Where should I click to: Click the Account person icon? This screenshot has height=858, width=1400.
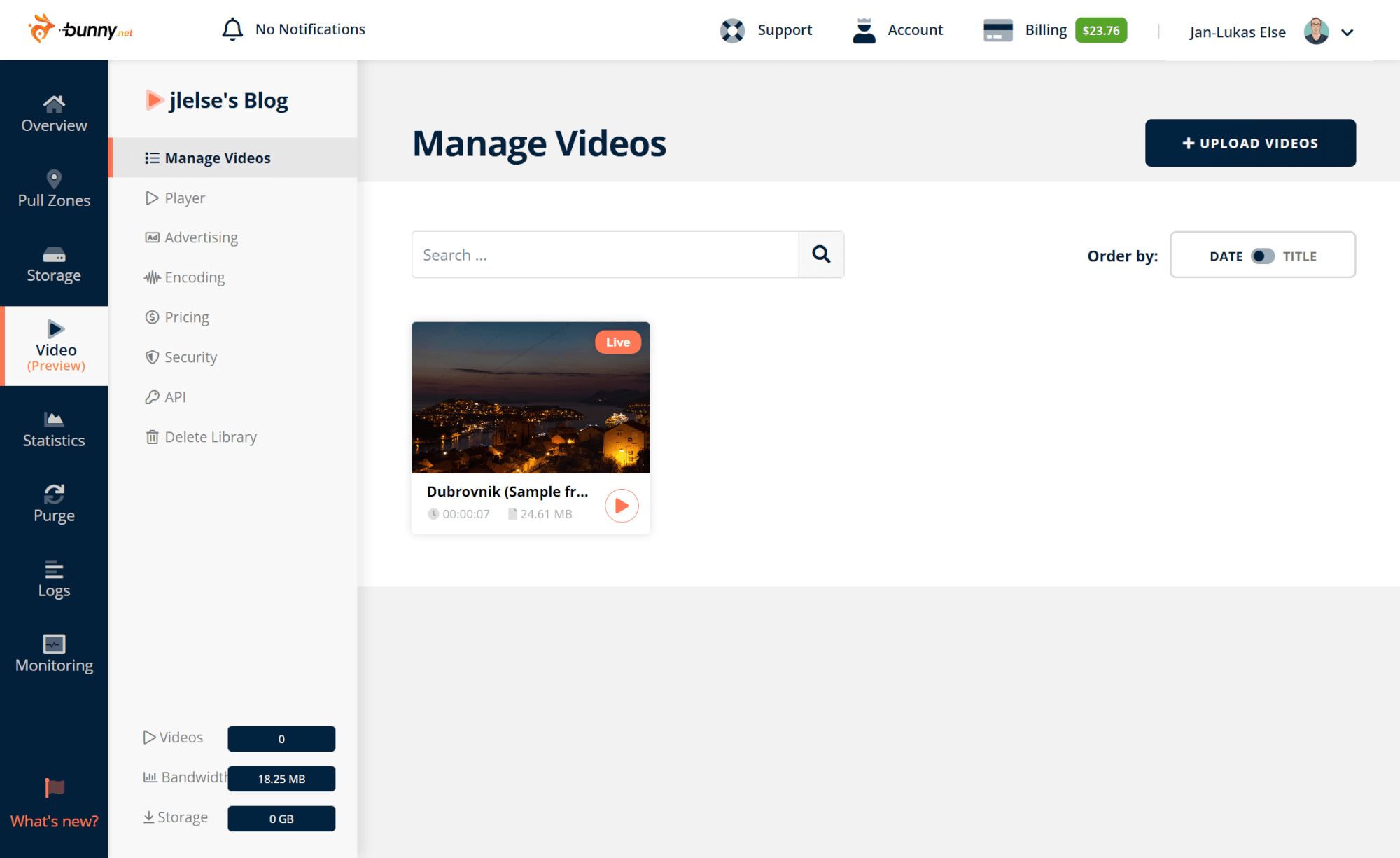864,30
